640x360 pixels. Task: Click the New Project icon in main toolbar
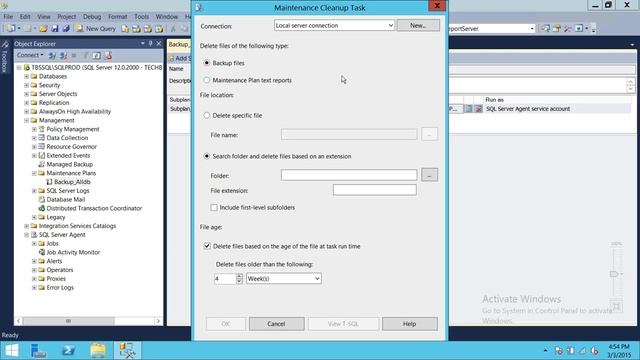point(11,29)
